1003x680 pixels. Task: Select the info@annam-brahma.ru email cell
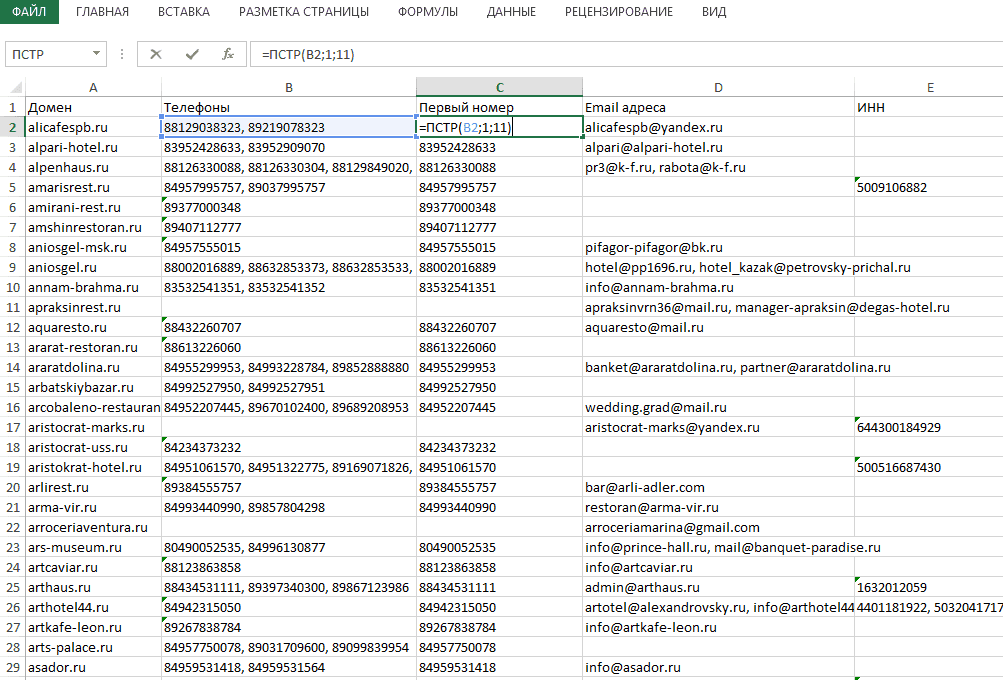pos(718,287)
